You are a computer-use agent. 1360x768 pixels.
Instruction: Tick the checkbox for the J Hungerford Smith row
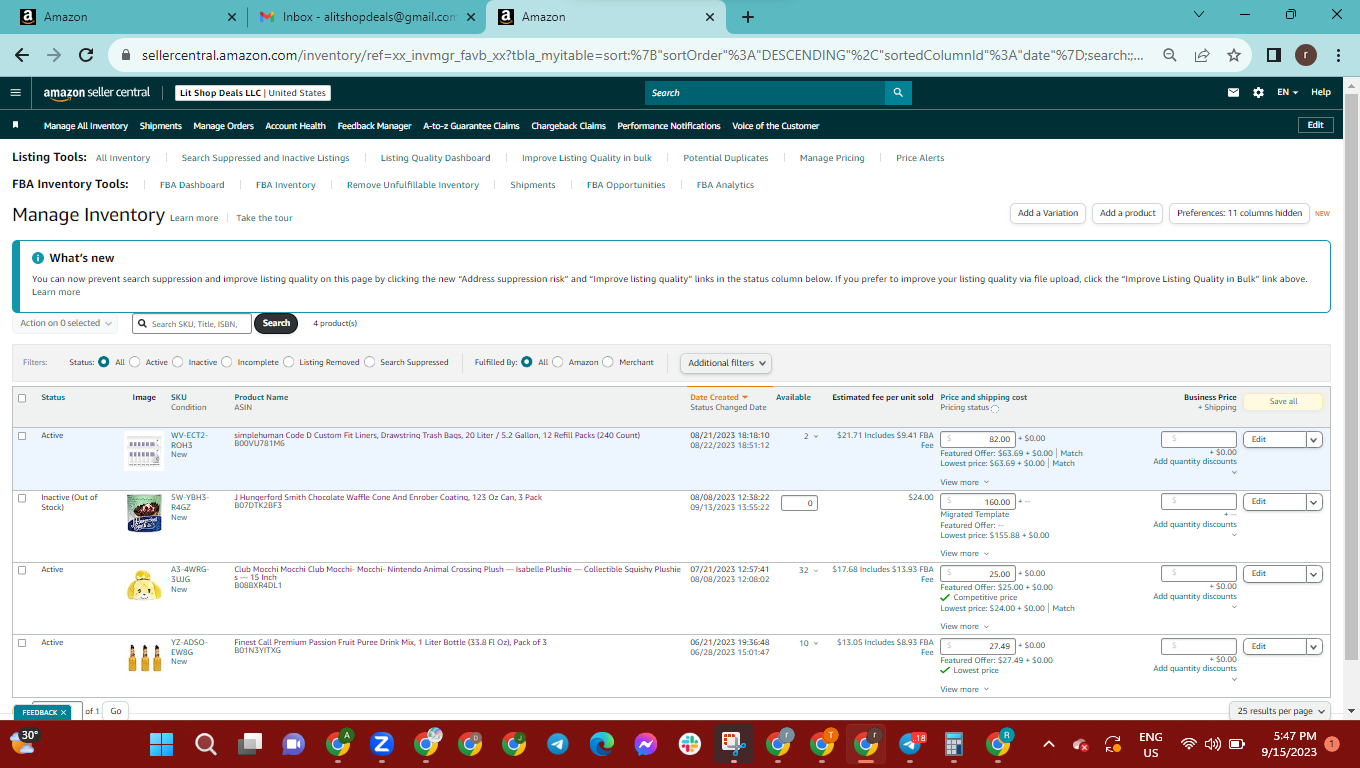22,498
